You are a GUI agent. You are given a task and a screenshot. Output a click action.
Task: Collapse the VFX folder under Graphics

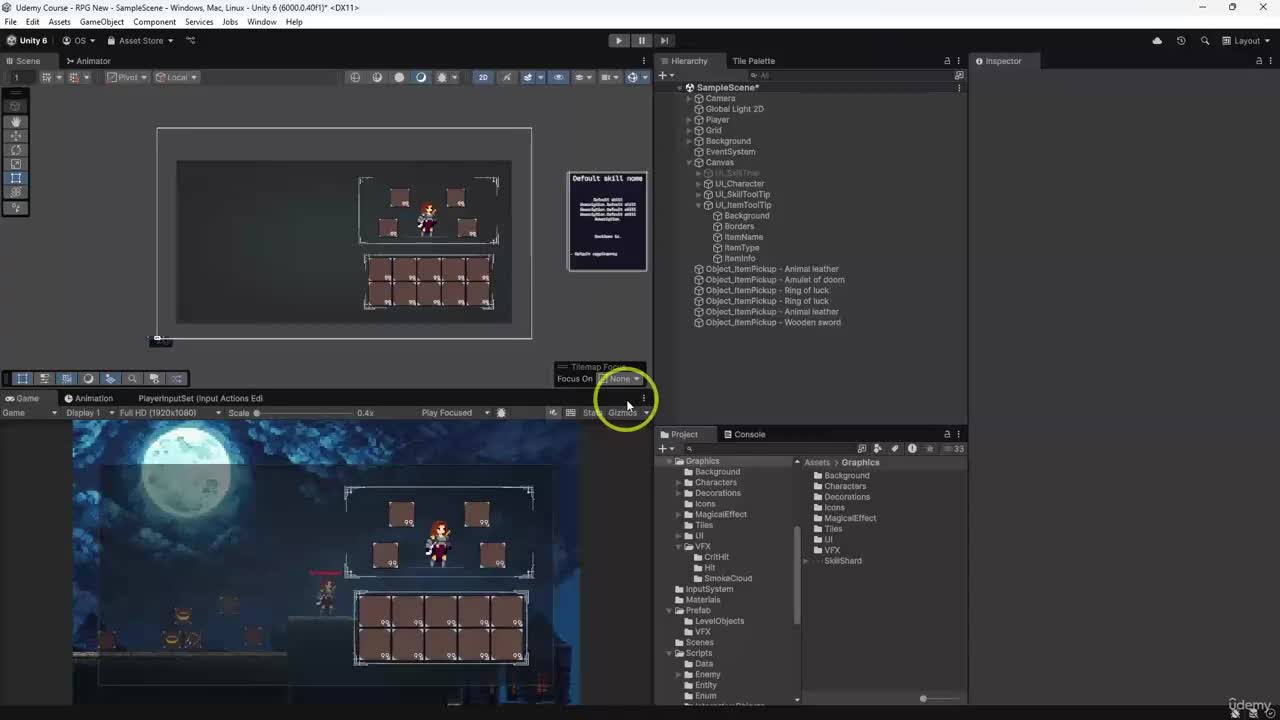pyautogui.click(x=679, y=547)
